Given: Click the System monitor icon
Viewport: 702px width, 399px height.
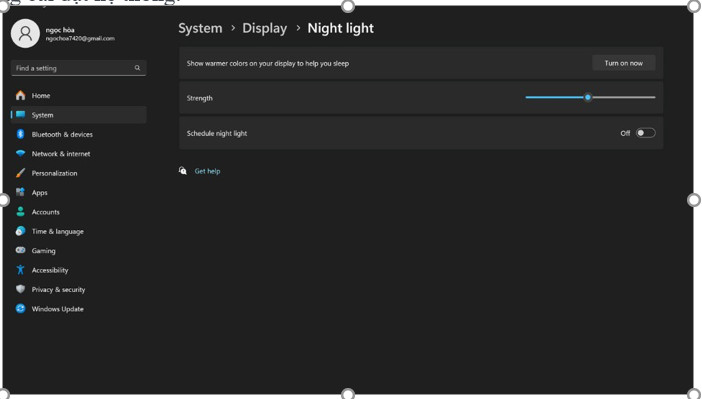Looking at the screenshot, I should pyautogui.click(x=21, y=115).
